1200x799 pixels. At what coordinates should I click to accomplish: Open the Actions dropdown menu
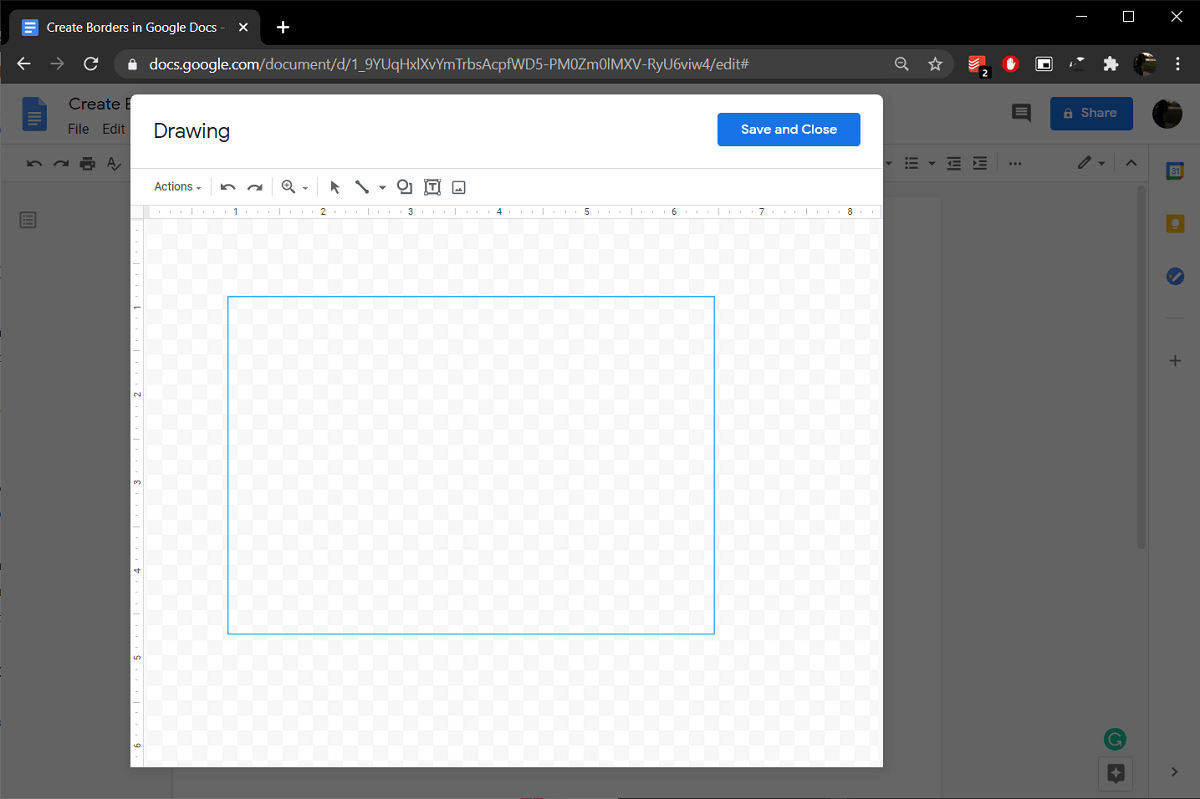pos(177,187)
